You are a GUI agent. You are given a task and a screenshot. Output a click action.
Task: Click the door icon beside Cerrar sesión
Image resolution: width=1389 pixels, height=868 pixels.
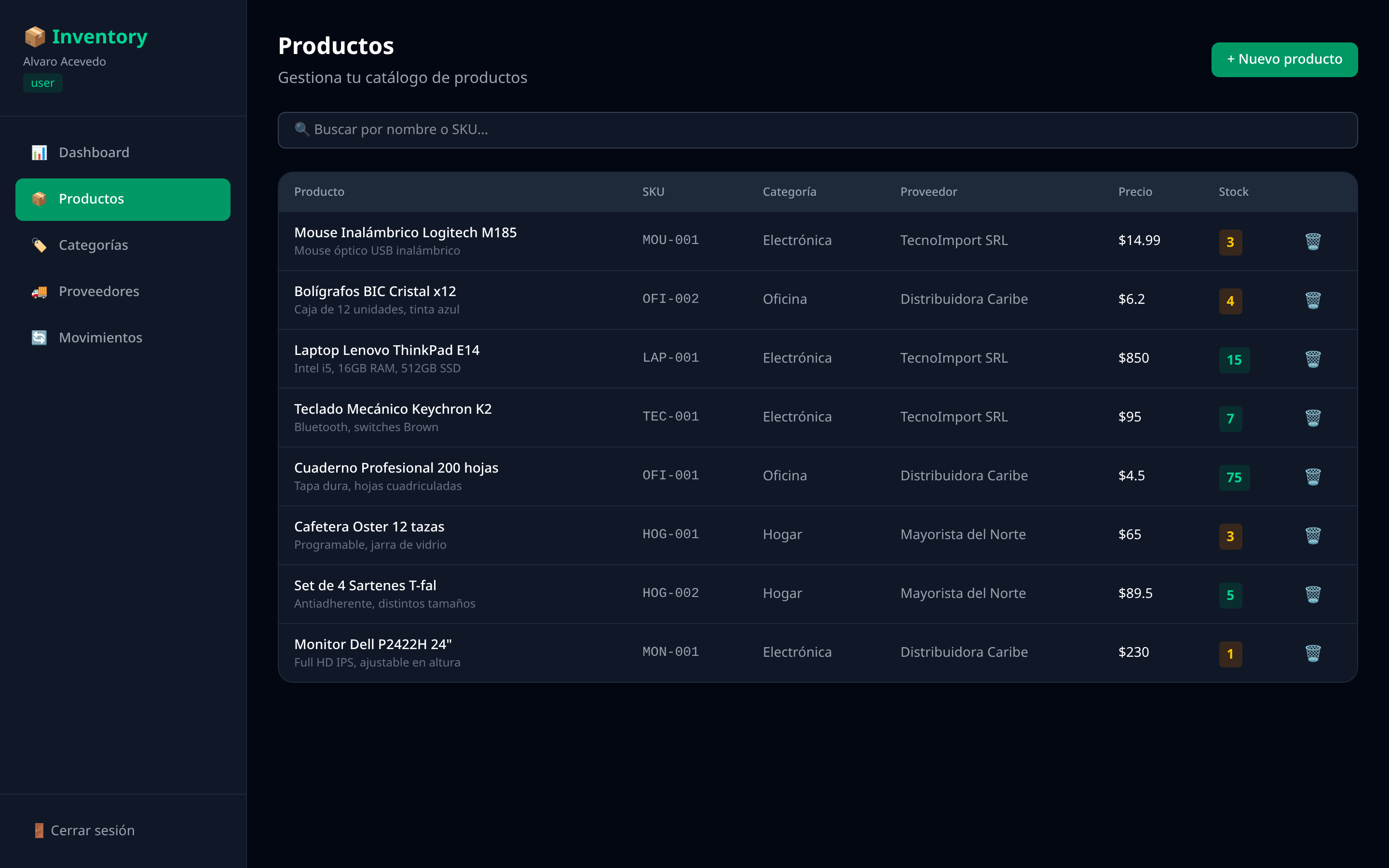pos(39,831)
